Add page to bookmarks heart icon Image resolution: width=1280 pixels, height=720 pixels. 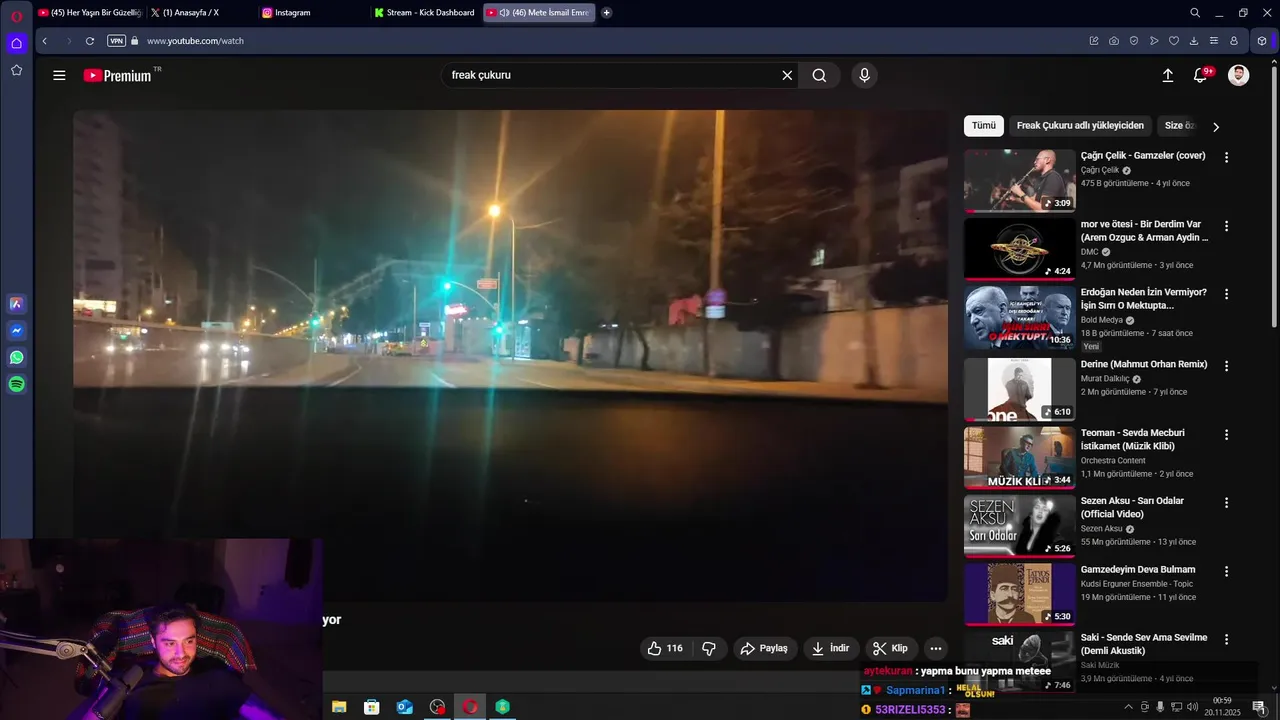(x=1174, y=41)
